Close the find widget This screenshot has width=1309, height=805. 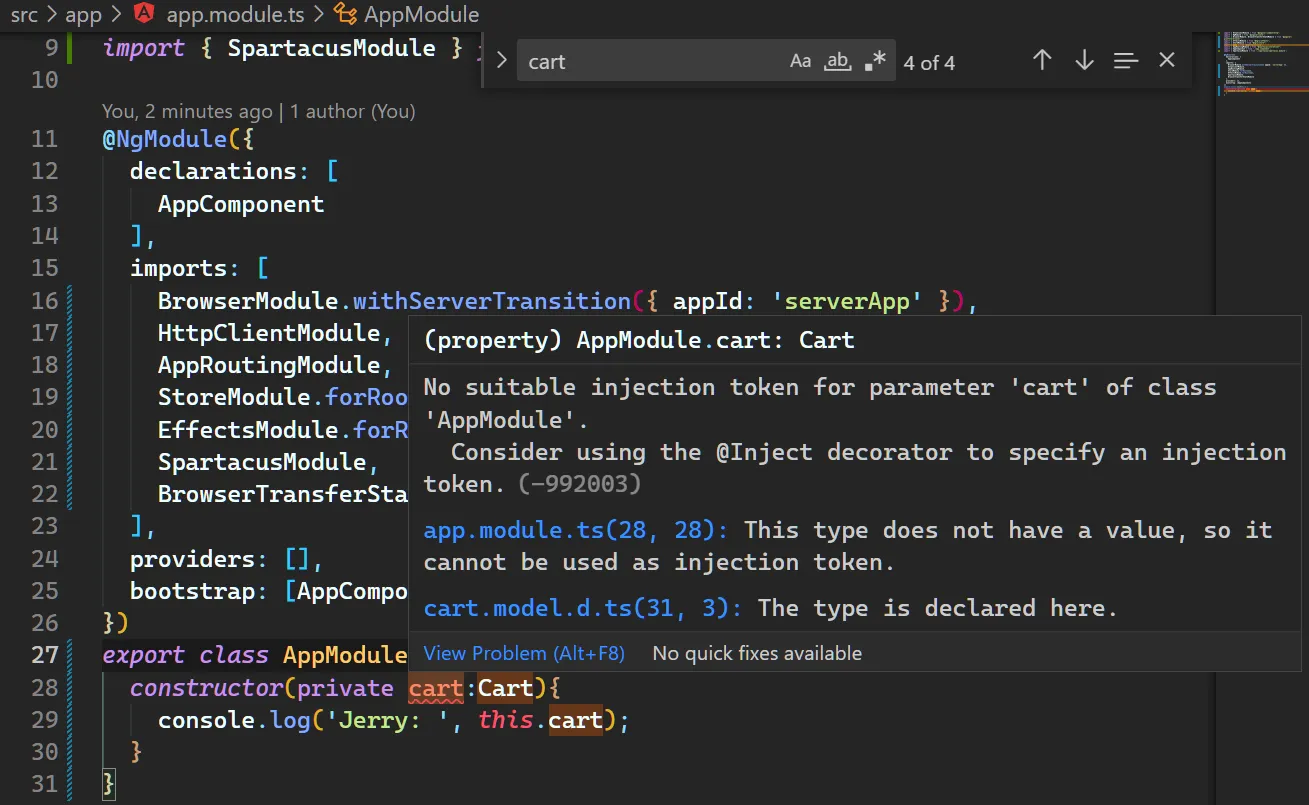click(1167, 61)
